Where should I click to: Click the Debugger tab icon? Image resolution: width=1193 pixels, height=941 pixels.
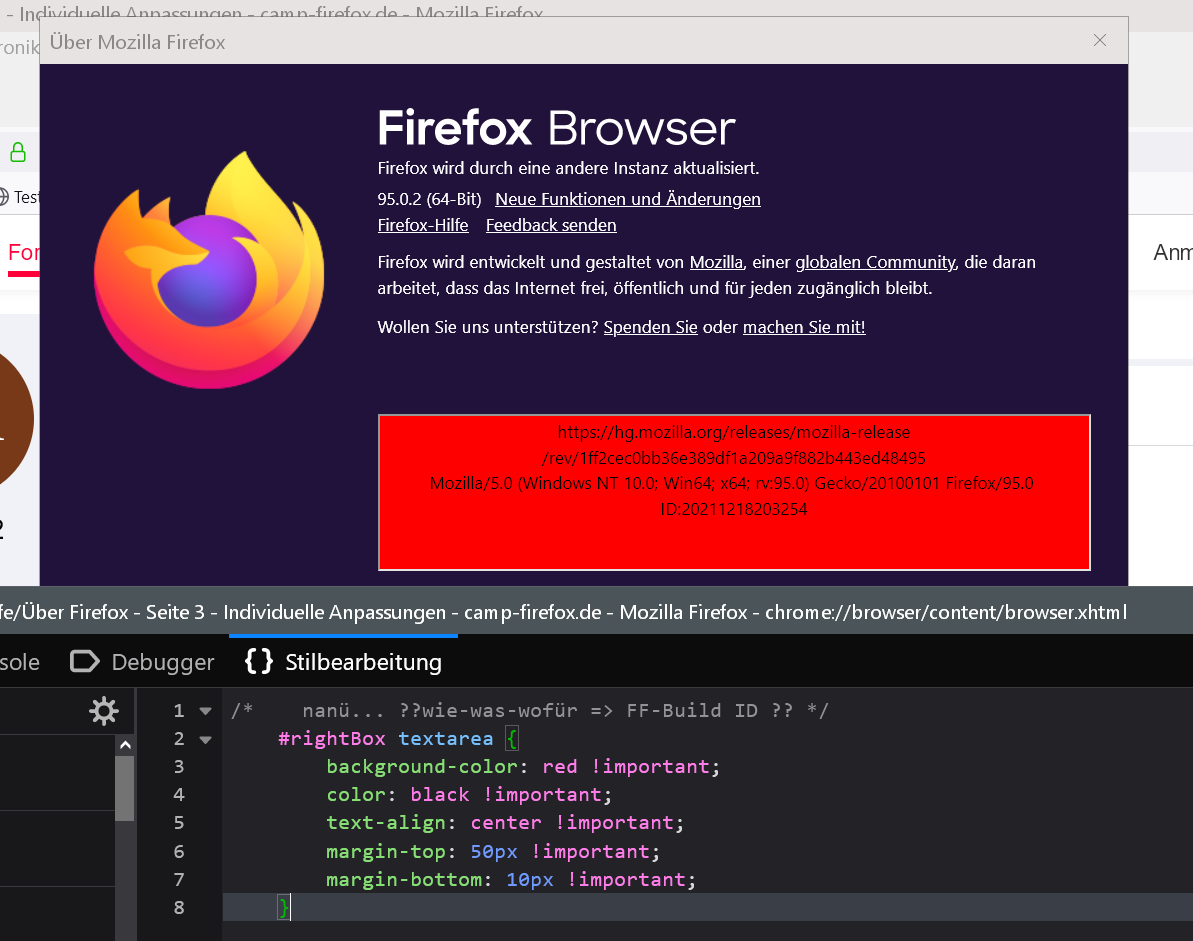(84, 661)
